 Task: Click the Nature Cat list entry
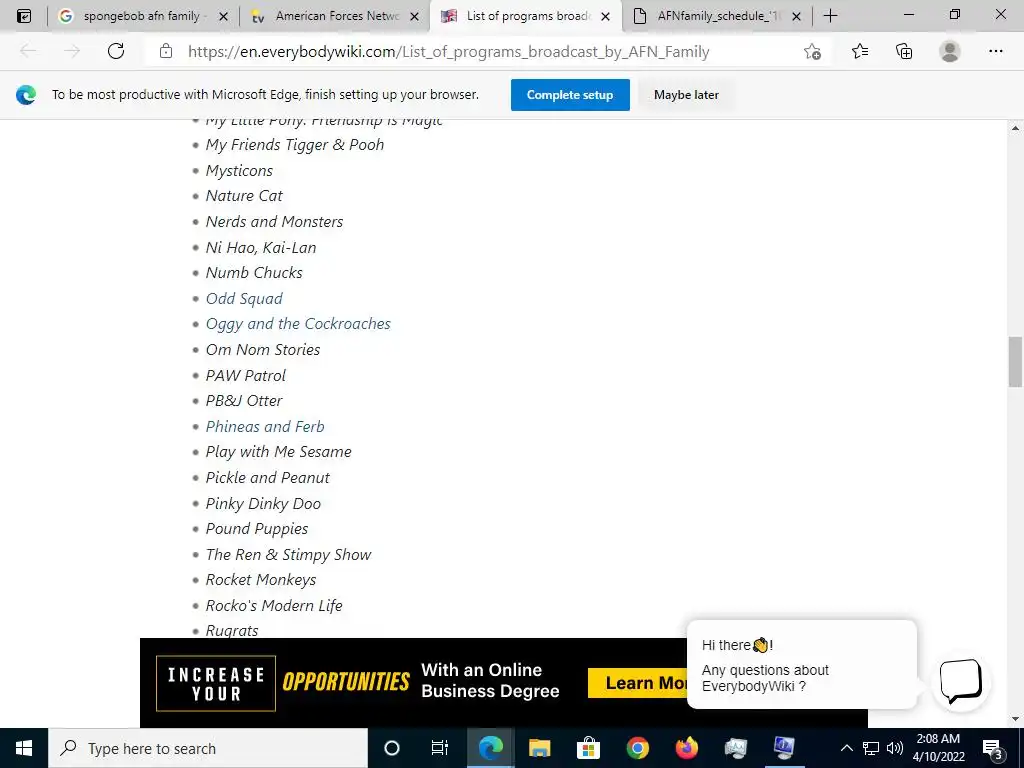[x=244, y=196]
